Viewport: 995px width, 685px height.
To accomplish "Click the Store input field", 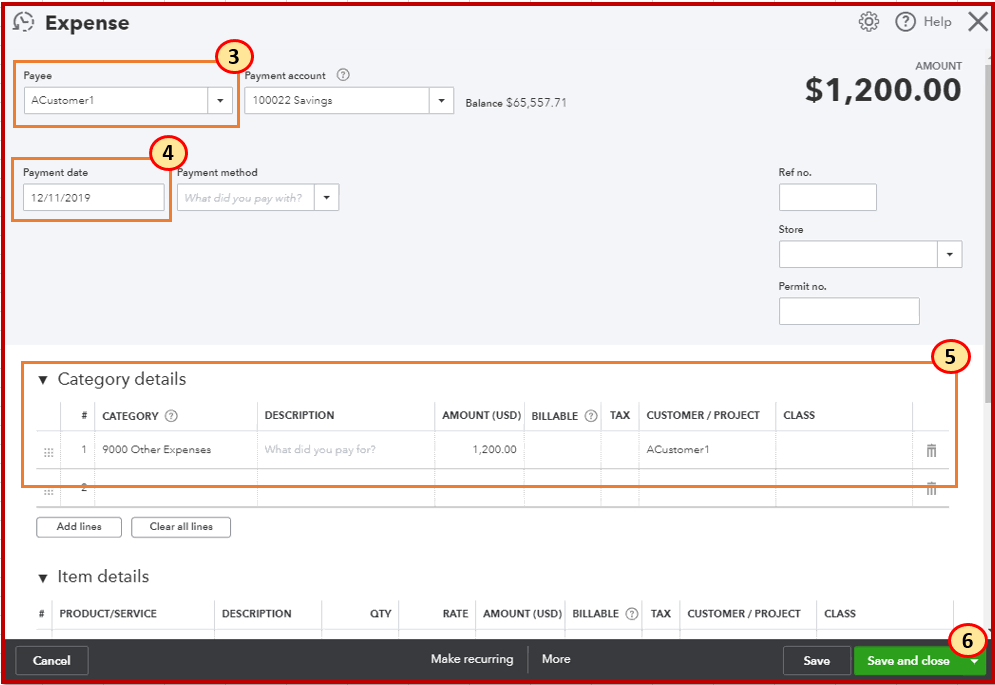I will pos(859,254).
